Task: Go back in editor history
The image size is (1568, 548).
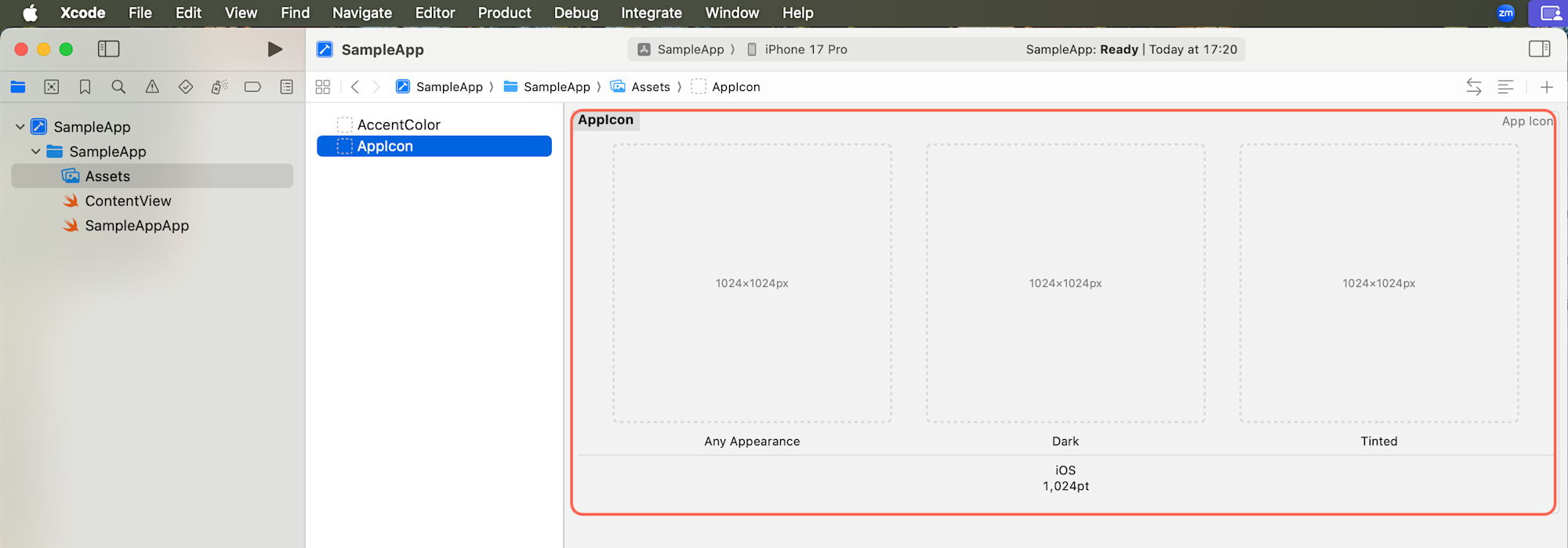Action: [355, 87]
